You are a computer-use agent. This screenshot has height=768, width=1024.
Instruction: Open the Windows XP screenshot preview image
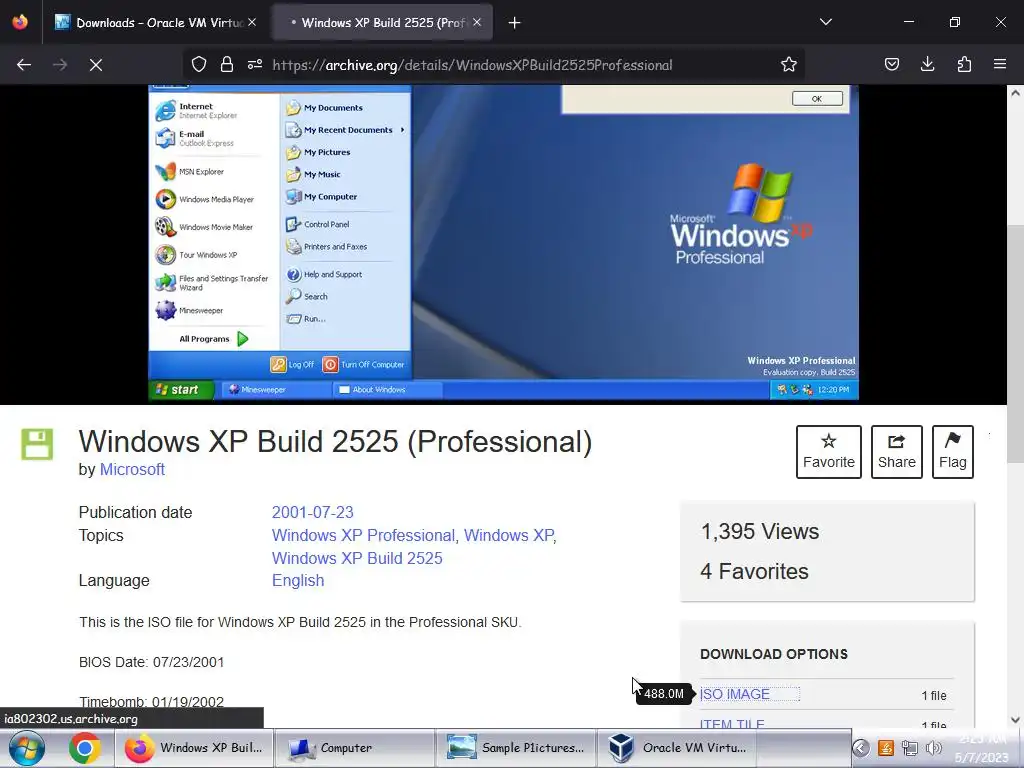pyautogui.click(x=504, y=242)
